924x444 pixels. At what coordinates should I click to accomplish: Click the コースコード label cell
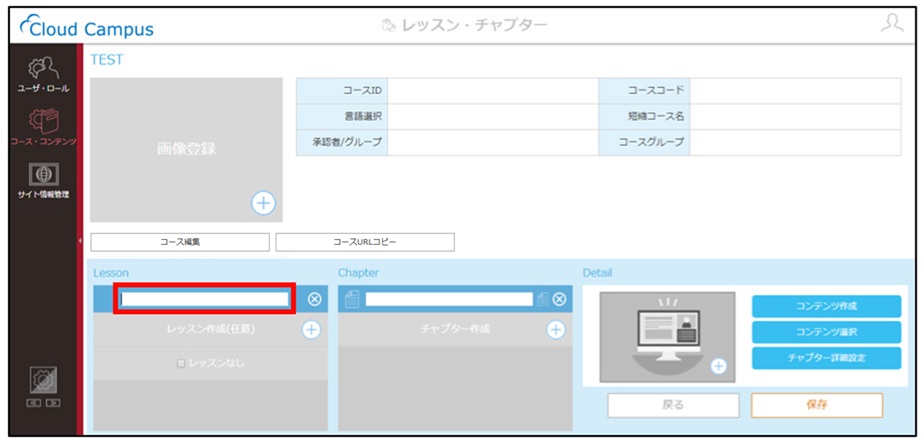point(645,91)
